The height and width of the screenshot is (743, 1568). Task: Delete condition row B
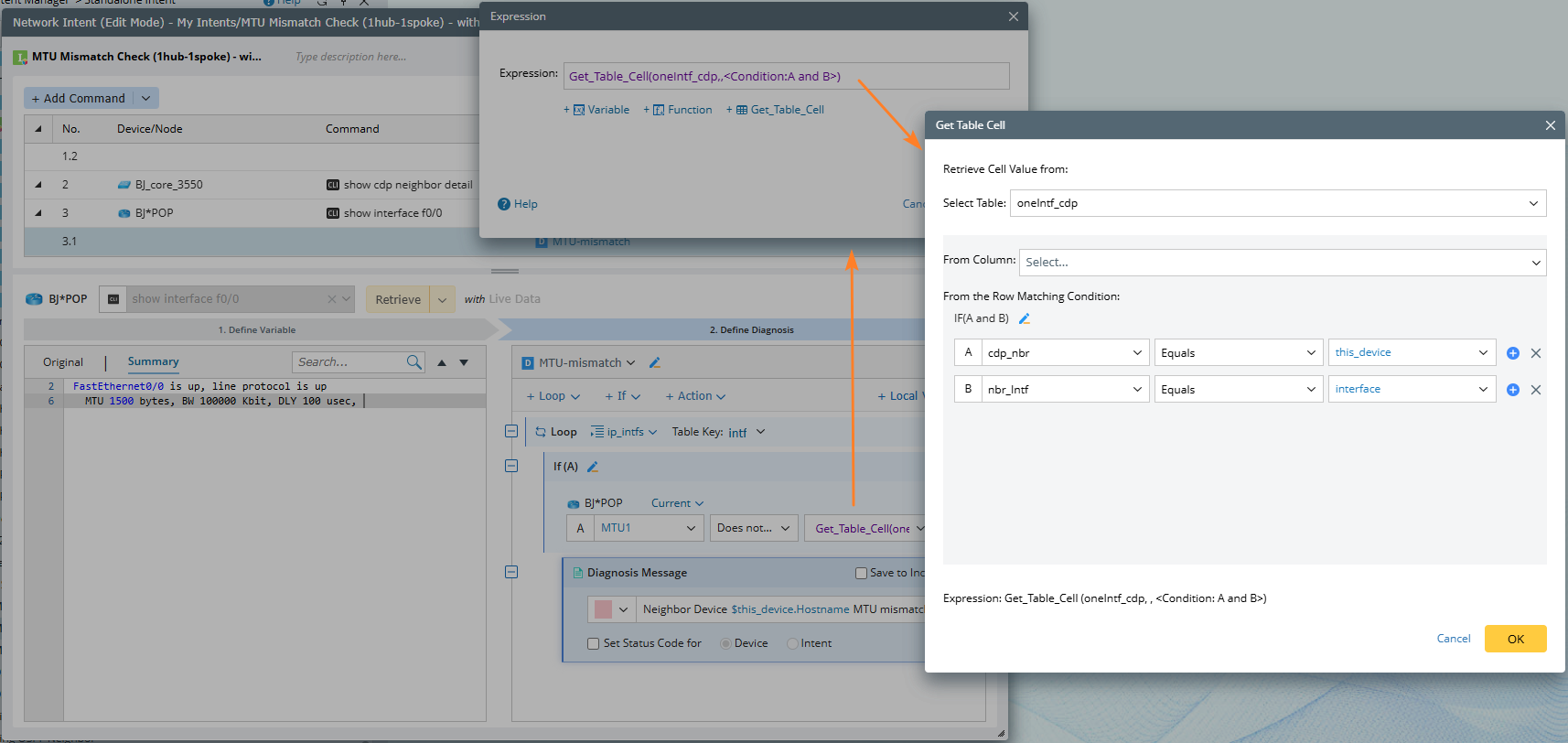tap(1536, 390)
